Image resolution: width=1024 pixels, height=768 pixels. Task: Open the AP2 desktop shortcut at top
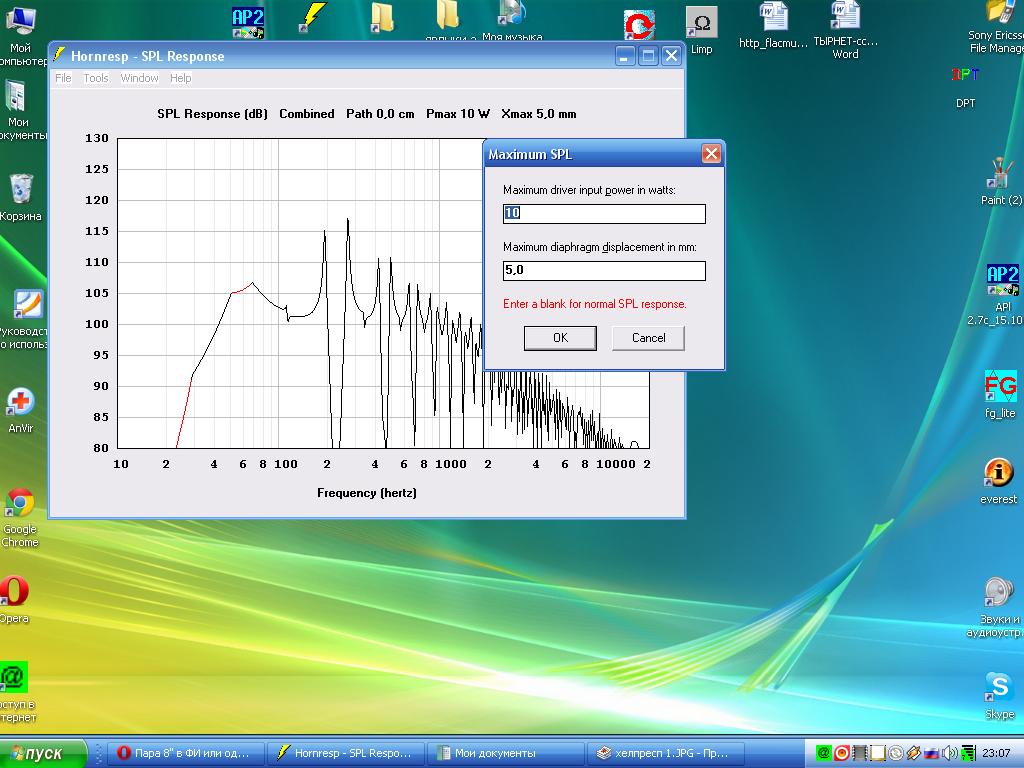(x=248, y=23)
